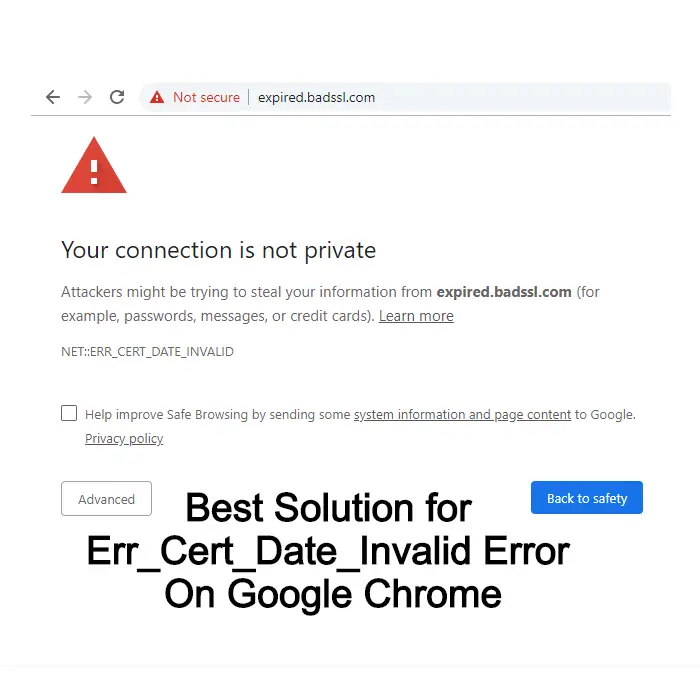Viewport: 700px width, 700px height.
Task: Click the bold expired.badssl.com in the warning text
Action: click(504, 292)
